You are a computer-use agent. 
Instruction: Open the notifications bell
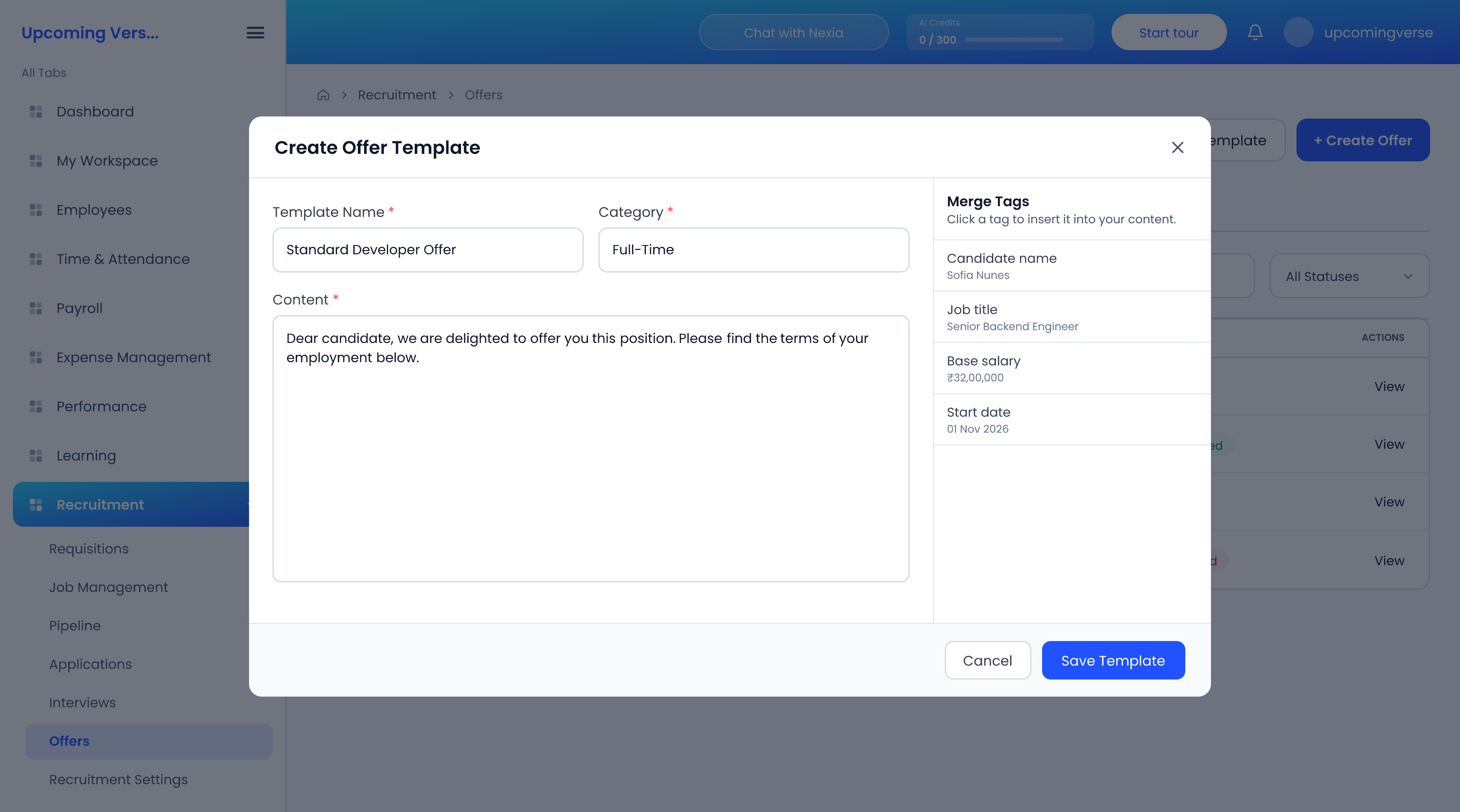(1255, 32)
